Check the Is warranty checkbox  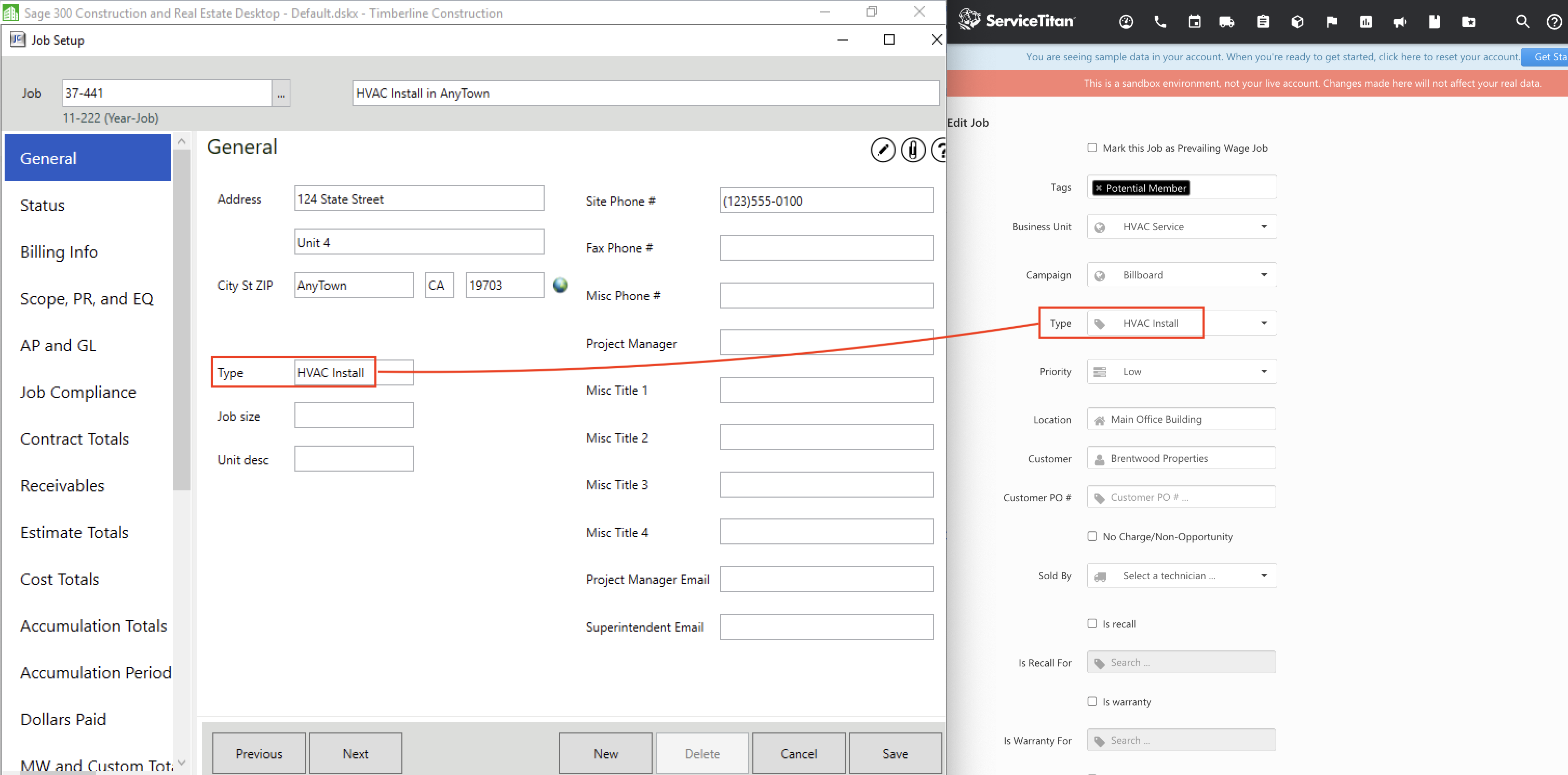1091,701
